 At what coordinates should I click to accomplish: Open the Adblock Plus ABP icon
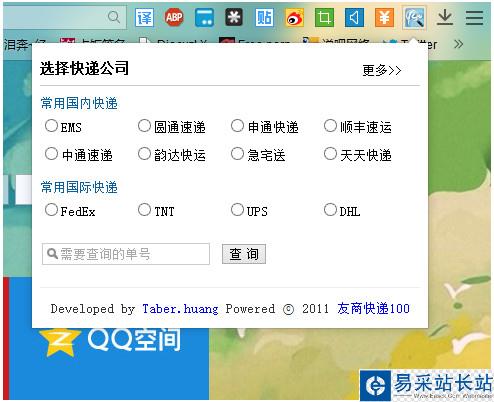[174, 17]
